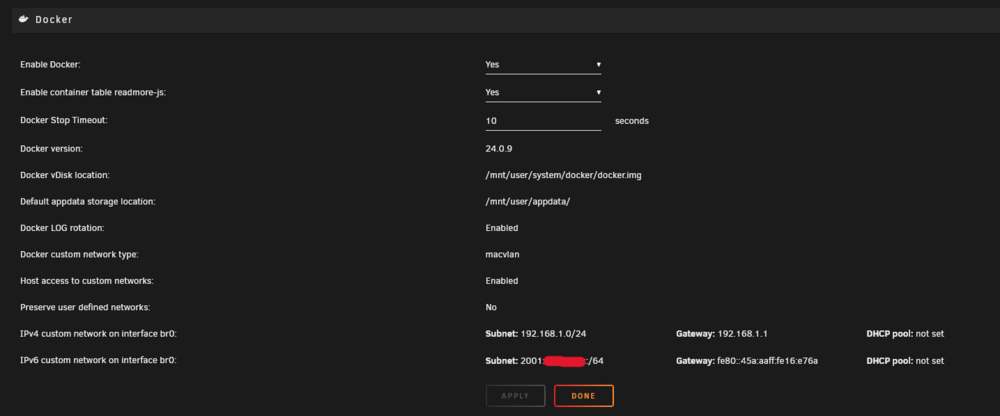Click the appdata path /mnt/user/appdata/

tap(527, 202)
